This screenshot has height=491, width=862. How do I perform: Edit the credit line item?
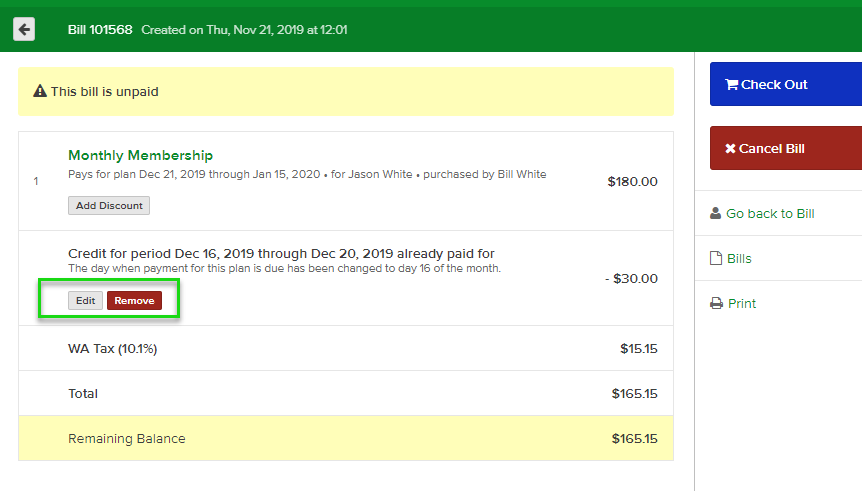(85, 300)
